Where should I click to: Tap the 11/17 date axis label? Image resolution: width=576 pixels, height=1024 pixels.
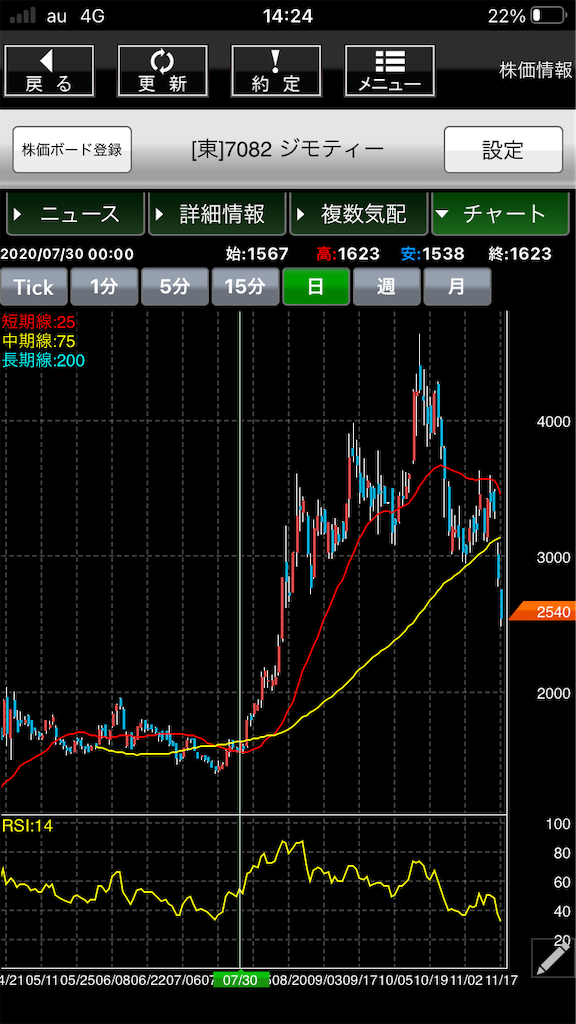[501, 980]
